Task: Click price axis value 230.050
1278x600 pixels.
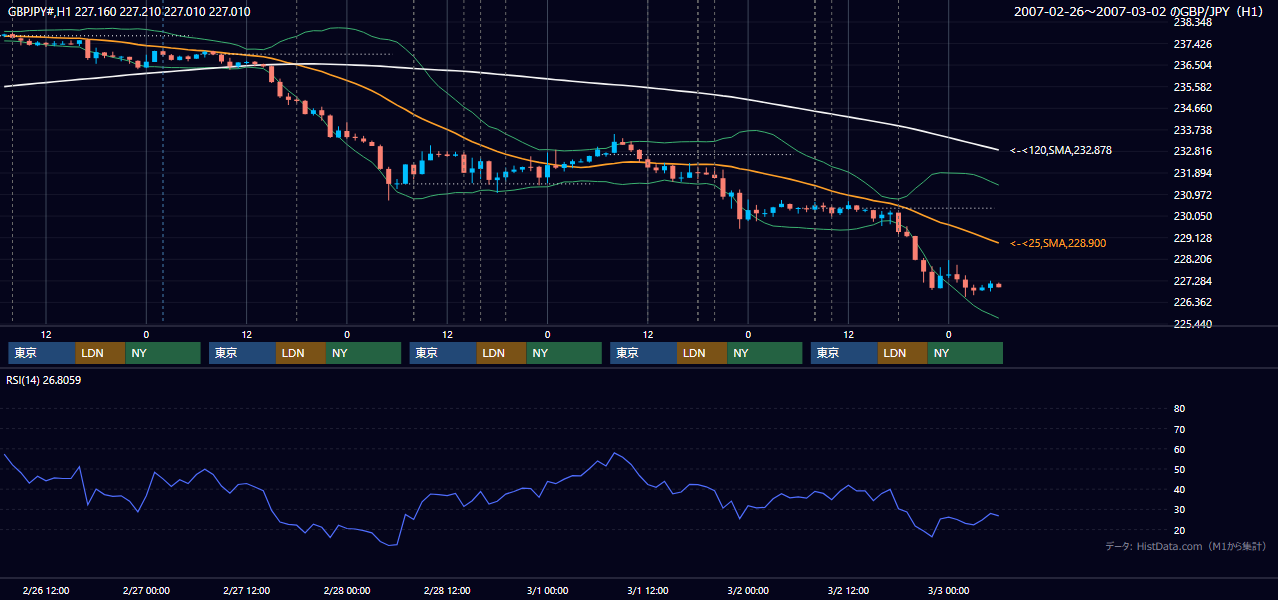Action: 1192,216
